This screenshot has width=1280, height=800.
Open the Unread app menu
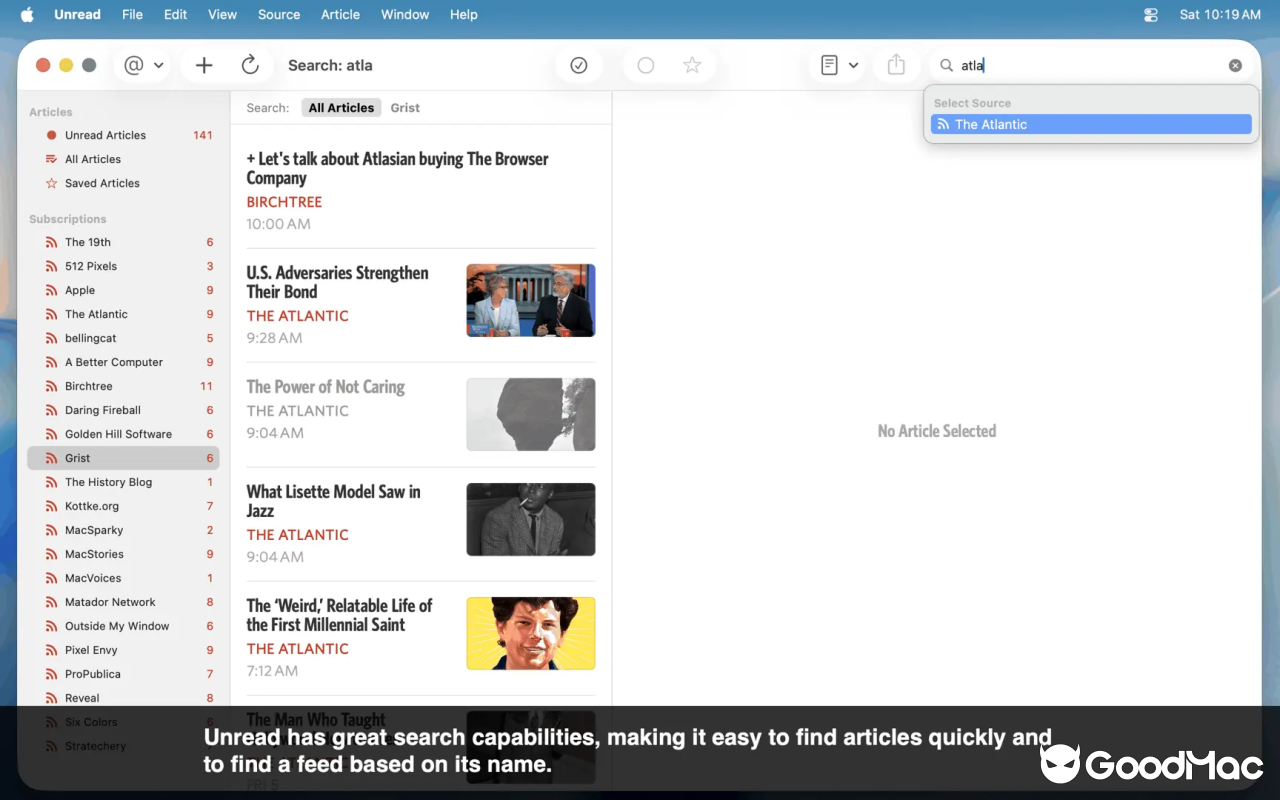tap(77, 14)
